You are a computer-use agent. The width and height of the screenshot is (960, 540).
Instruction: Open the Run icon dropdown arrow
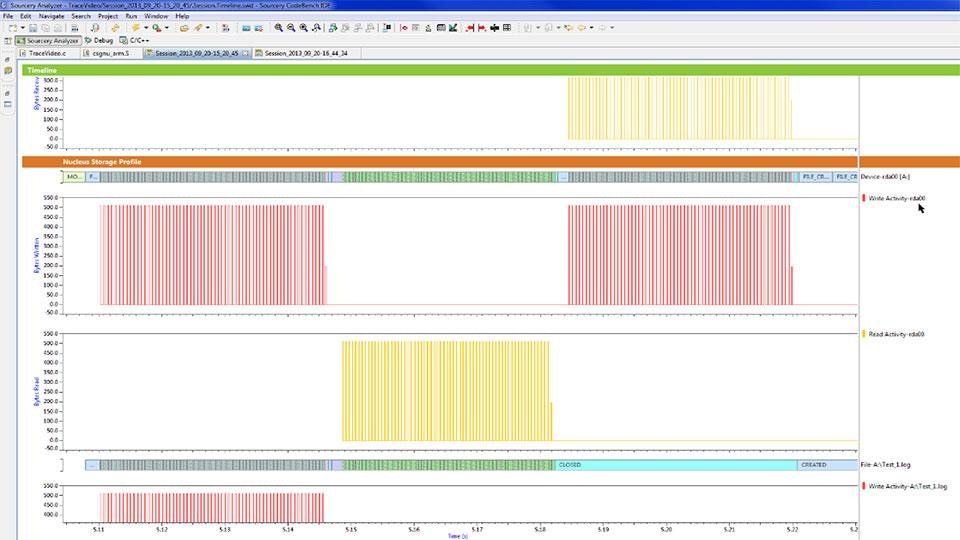[x=167, y=28]
